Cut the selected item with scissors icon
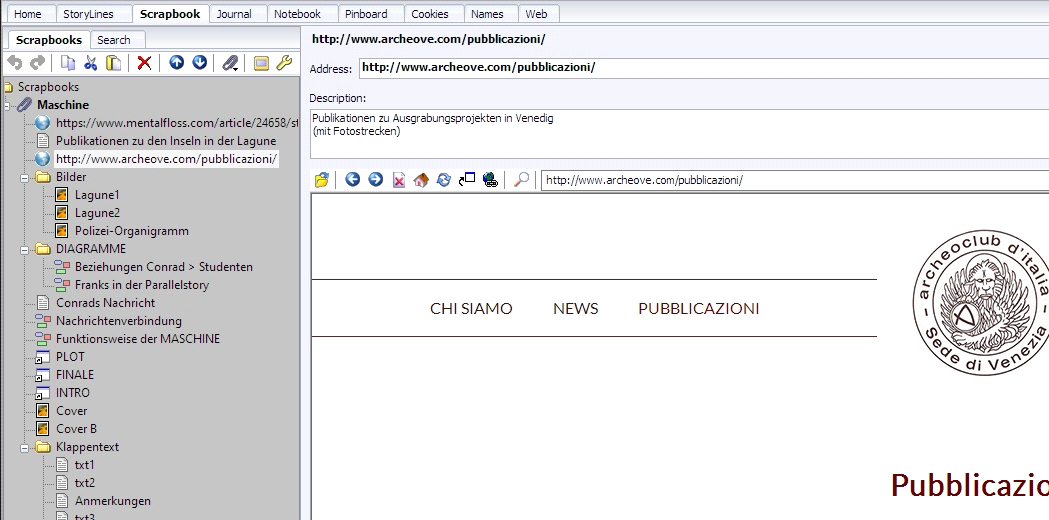Viewport: 1049px width, 520px height. pos(91,63)
